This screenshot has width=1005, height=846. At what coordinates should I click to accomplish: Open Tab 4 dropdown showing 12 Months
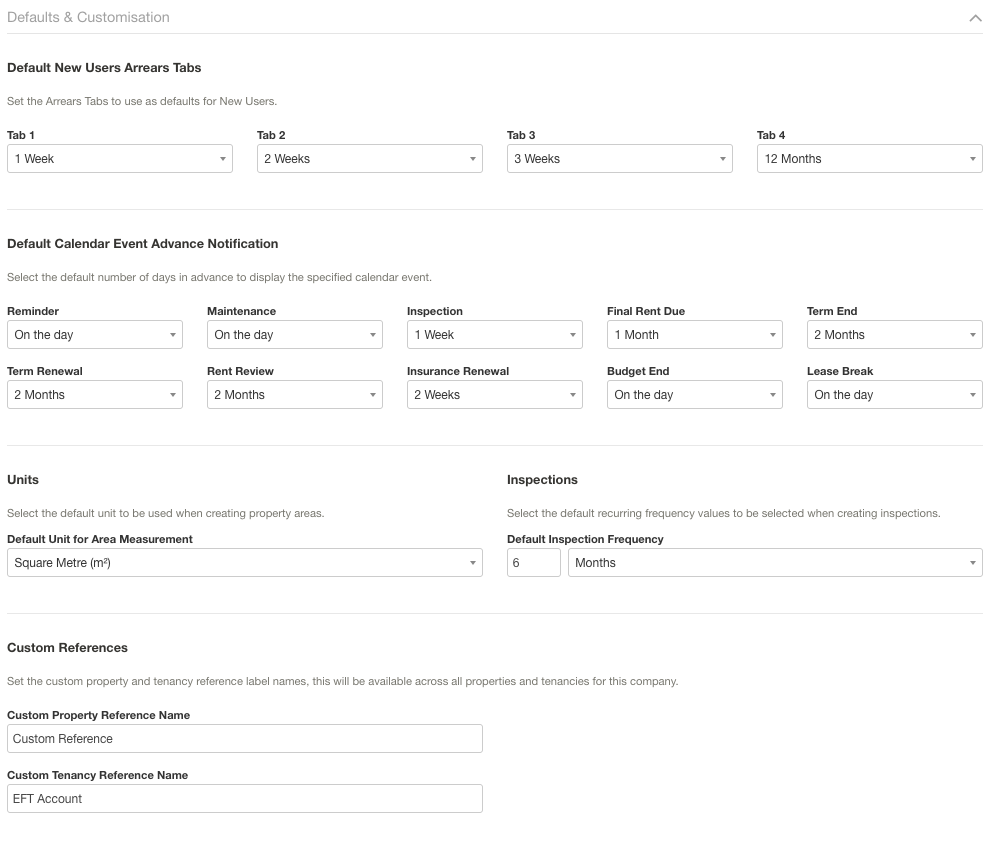click(x=869, y=159)
